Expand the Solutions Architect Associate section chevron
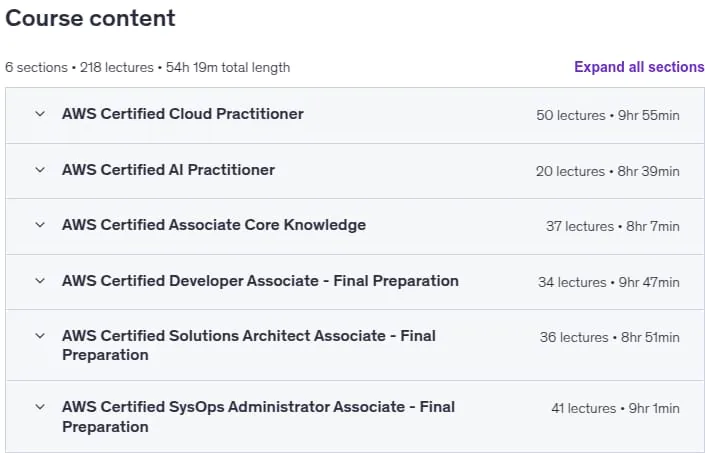705x453 pixels. (x=40, y=336)
